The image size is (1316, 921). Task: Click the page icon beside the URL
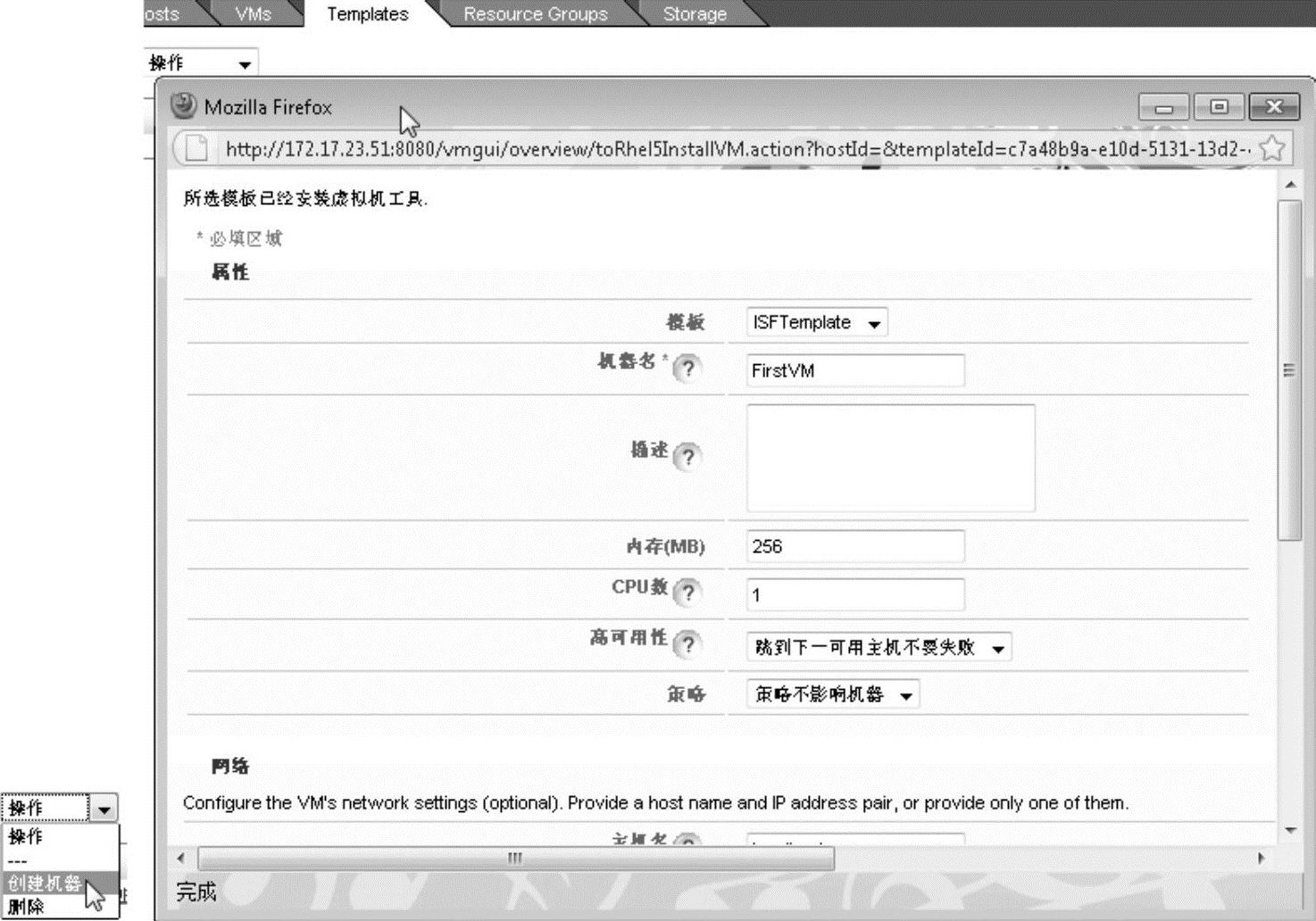click(x=196, y=148)
